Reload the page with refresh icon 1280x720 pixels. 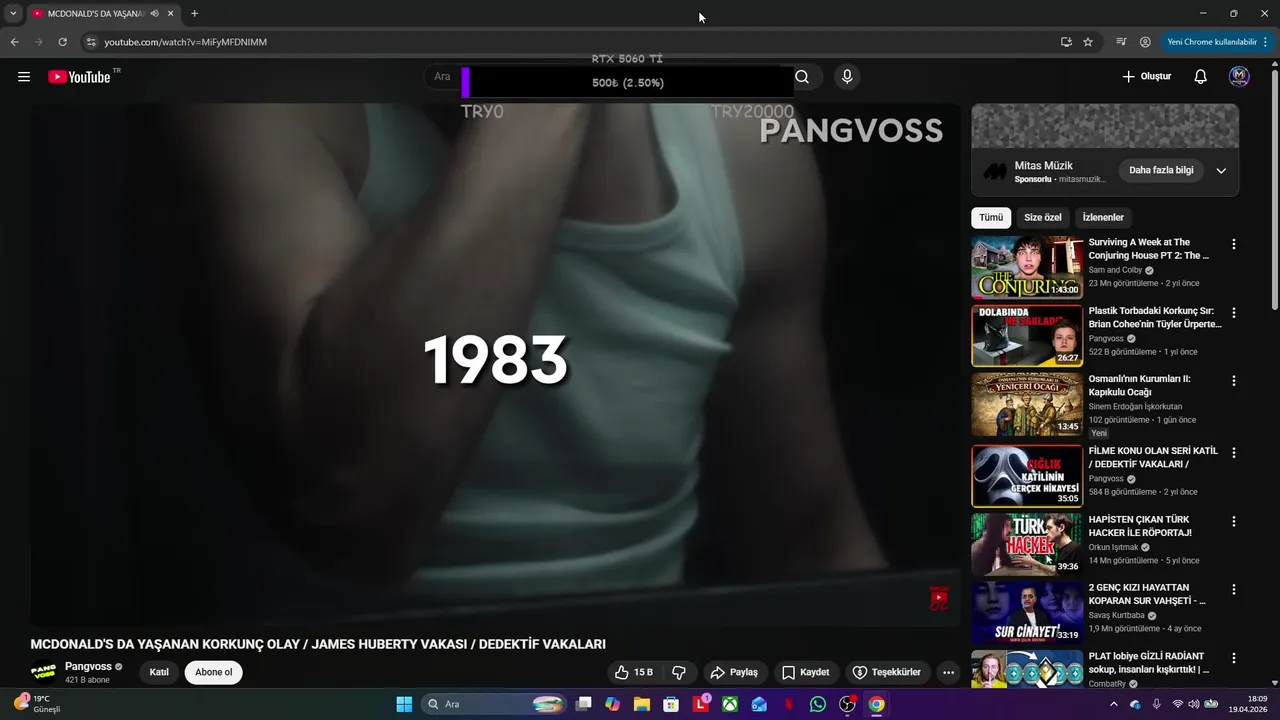tap(62, 42)
